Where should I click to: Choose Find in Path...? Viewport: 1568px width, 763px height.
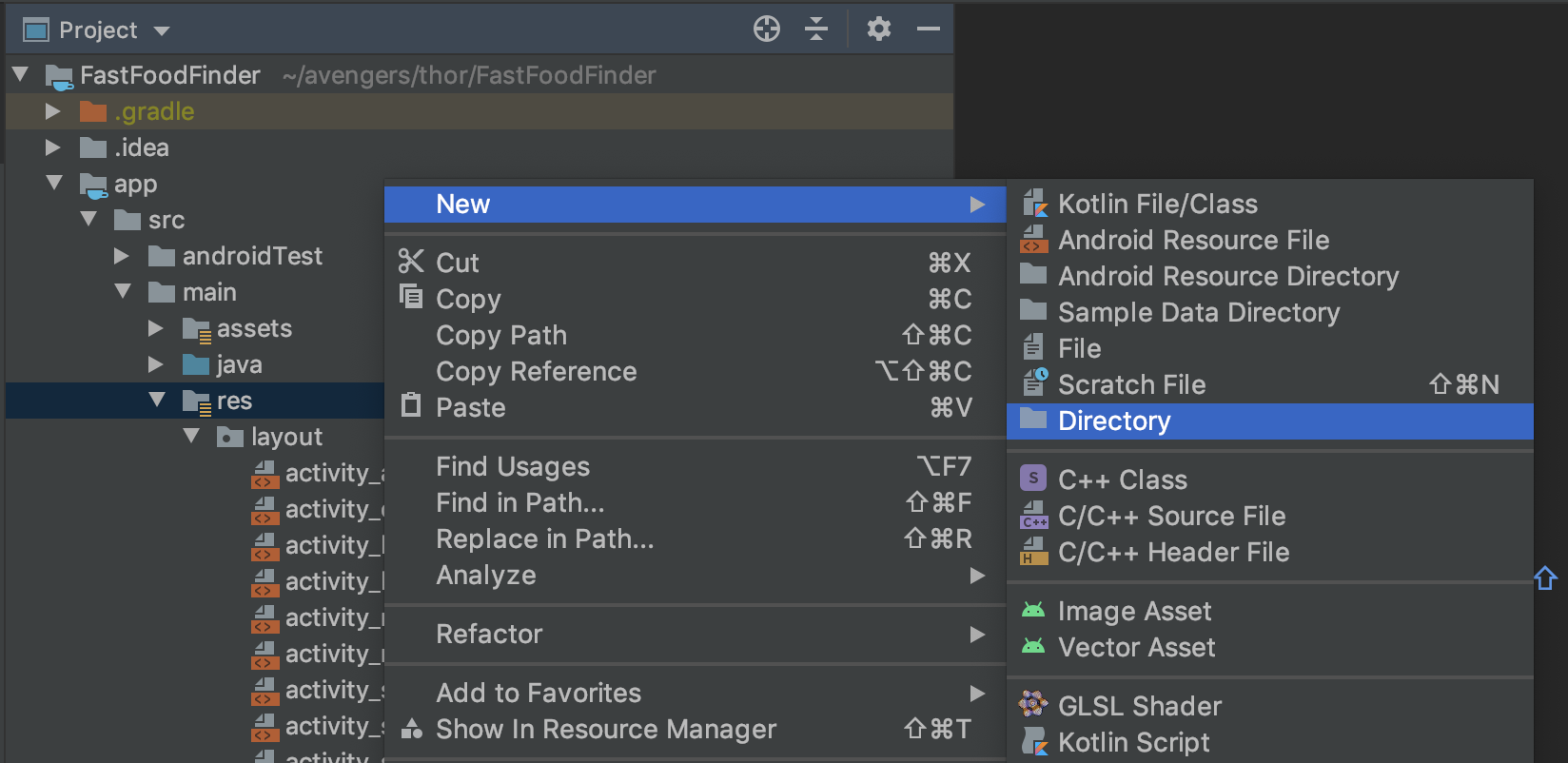[x=695, y=502]
